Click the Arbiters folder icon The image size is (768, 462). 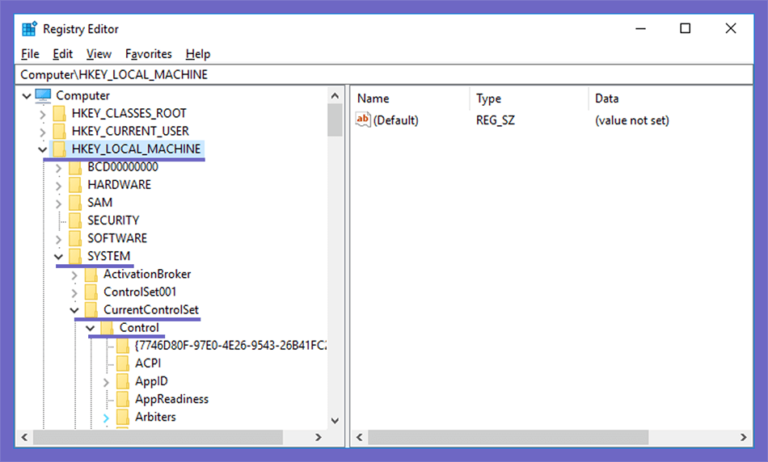(122, 417)
